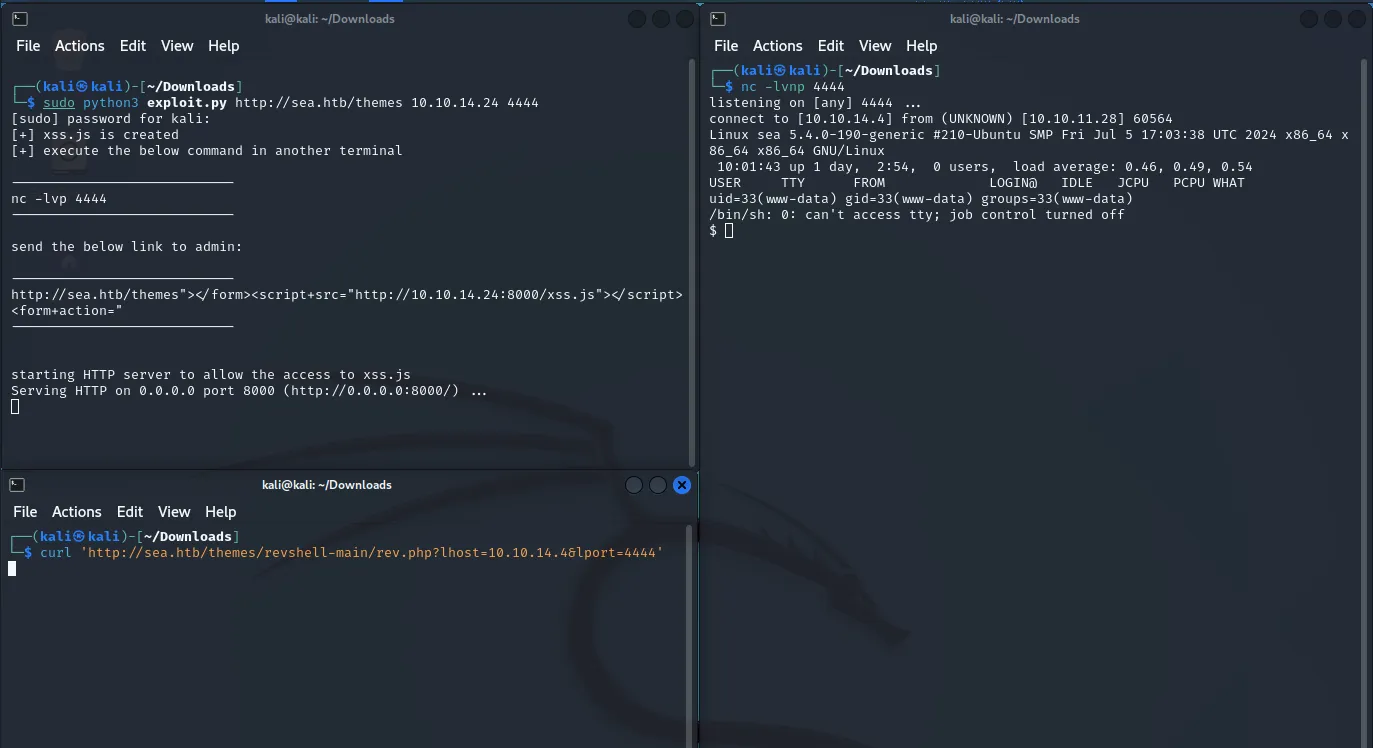Click the '10:01:43 up 1 day' uptime line
The width and height of the screenshot is (1373, 748).
[x=985, y=167]
